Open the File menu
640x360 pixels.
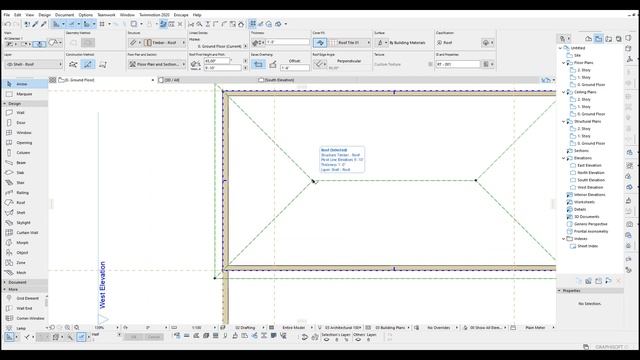pyautogui.click(x=7, y=15)
